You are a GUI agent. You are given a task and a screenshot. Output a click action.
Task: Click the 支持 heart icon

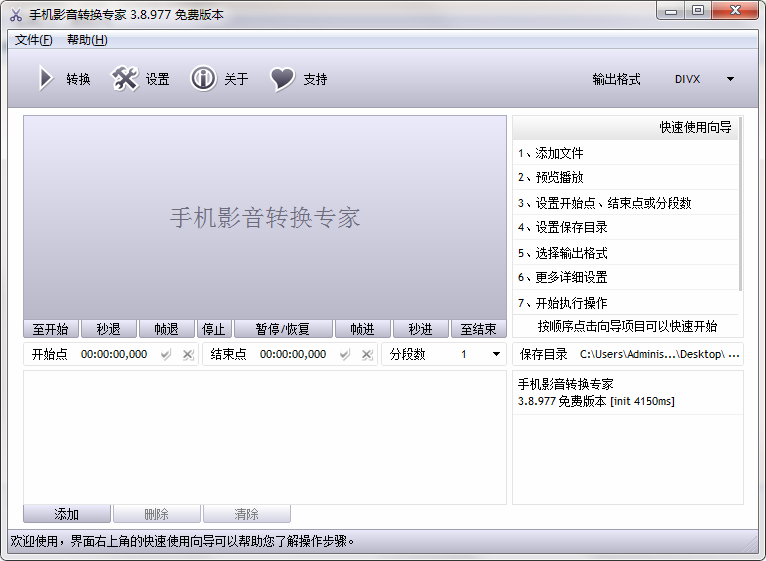point(282,79)
